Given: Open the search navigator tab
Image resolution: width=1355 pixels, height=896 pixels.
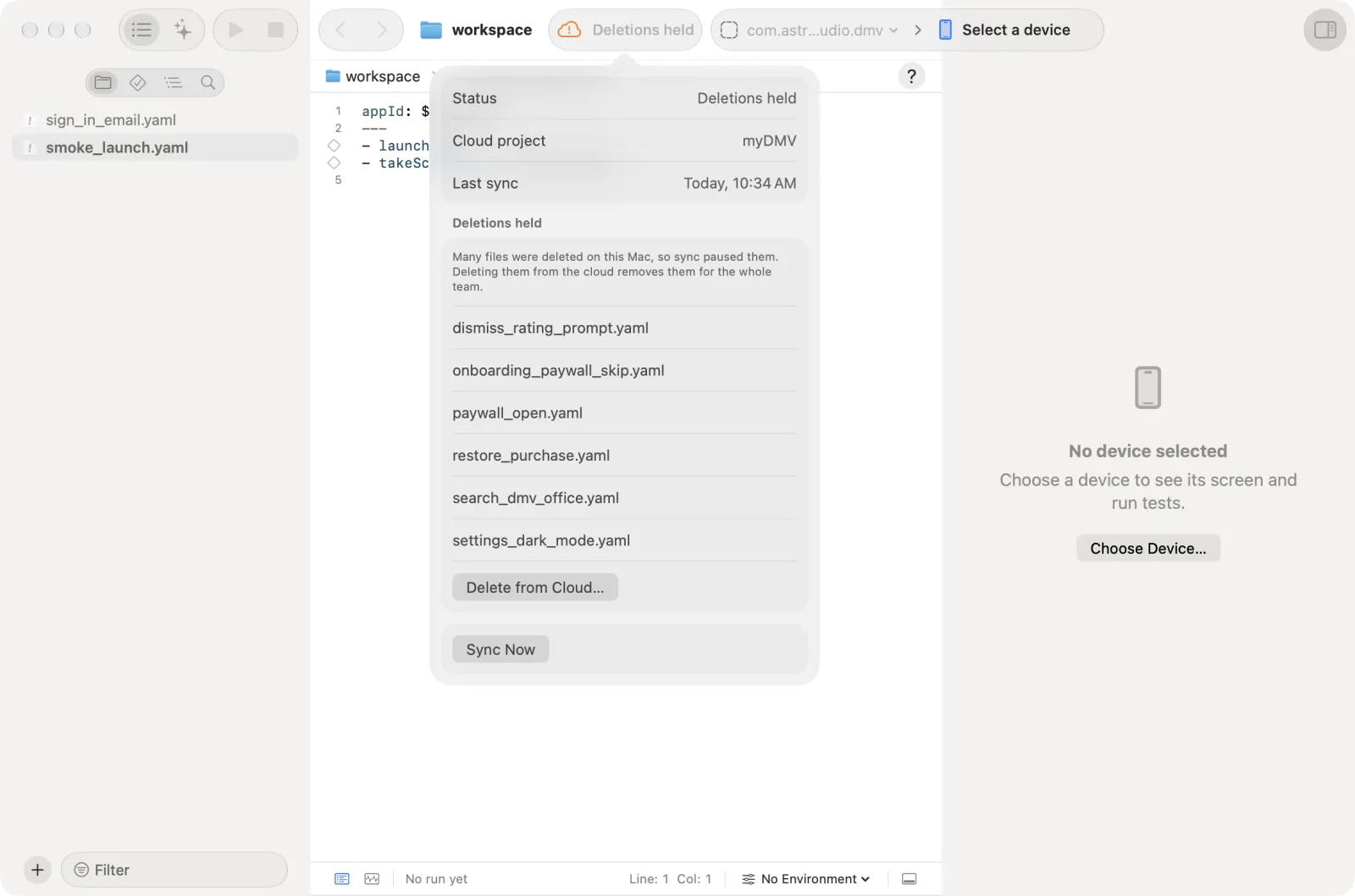Looking at the screenshot, I should [x=207, y=83].
